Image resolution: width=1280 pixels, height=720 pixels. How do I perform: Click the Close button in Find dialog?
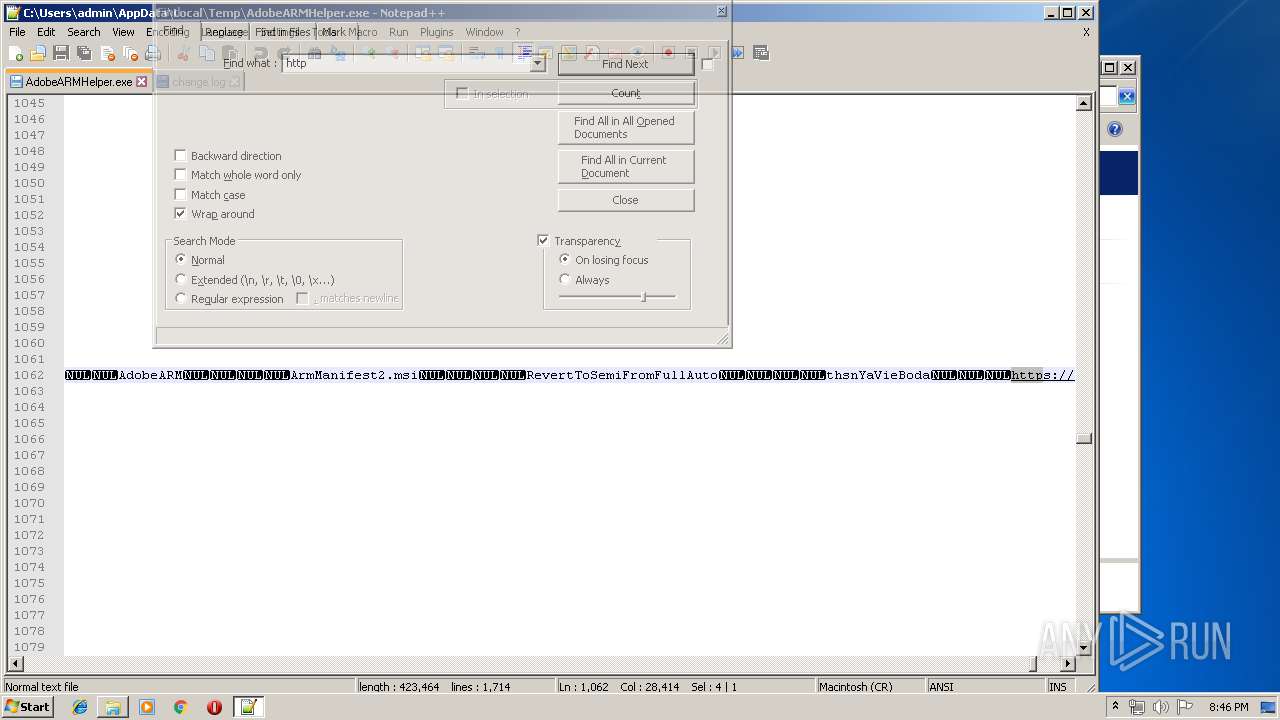625,200
